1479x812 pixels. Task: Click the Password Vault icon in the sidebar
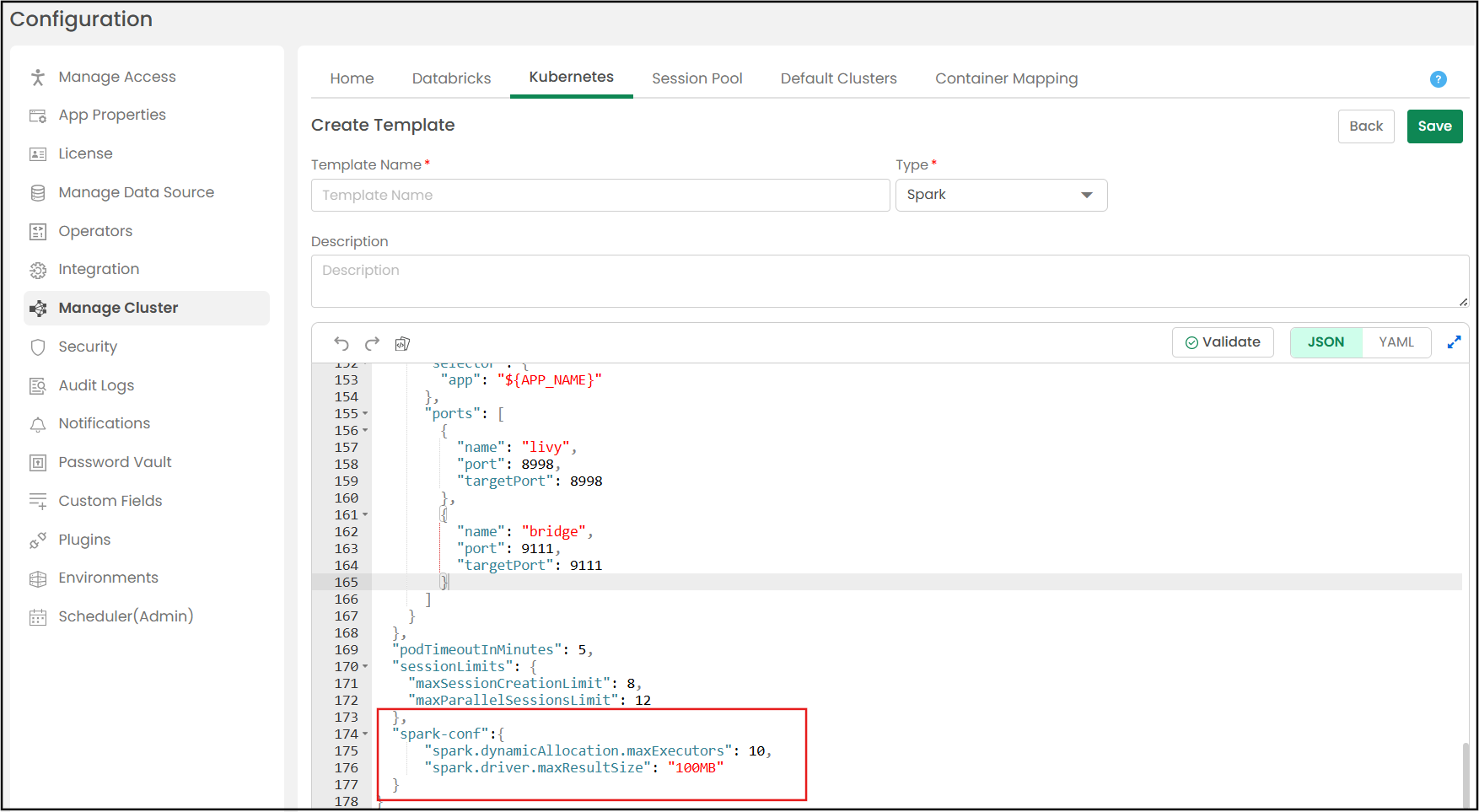pos(38,463)
